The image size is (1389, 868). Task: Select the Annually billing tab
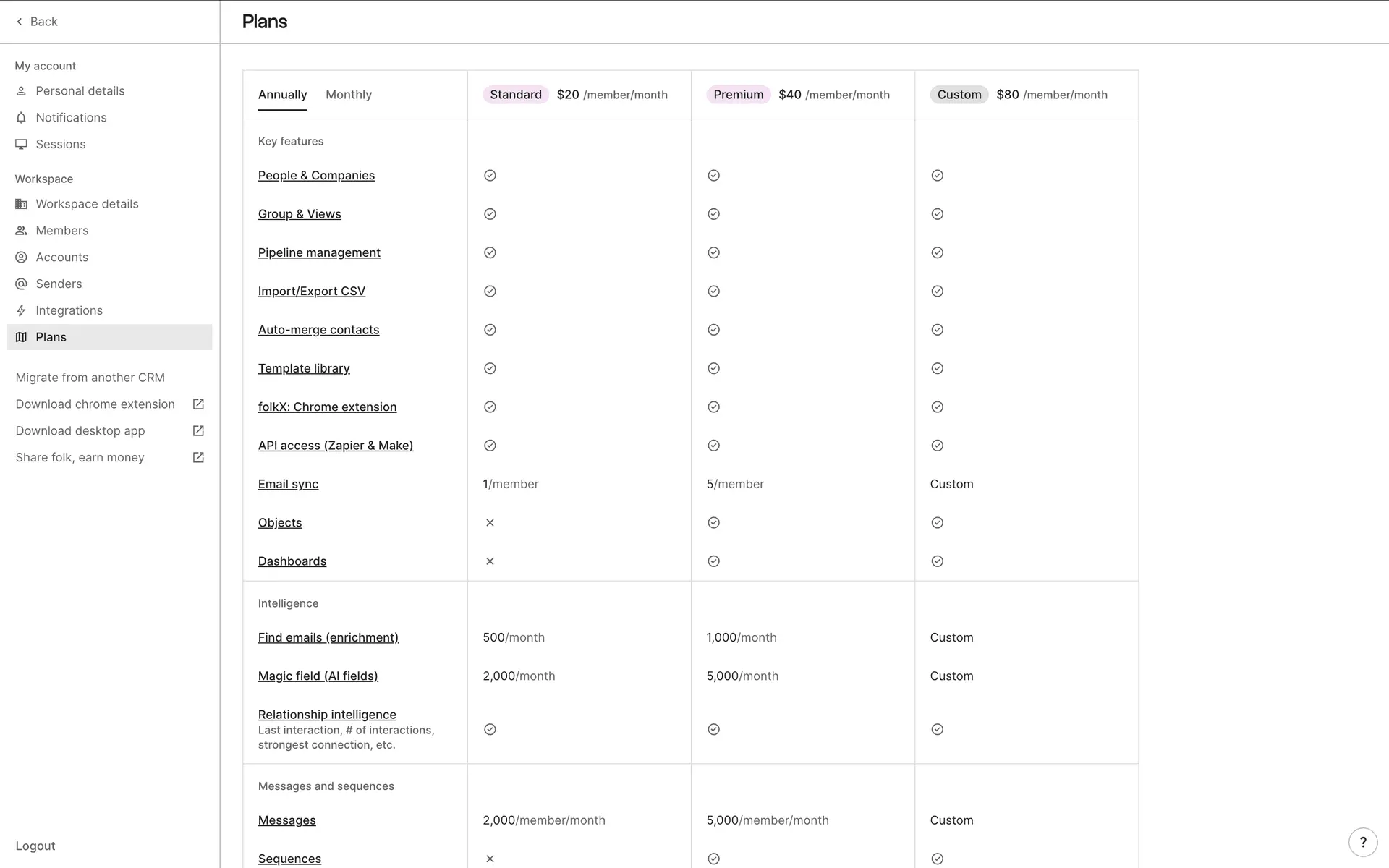click(x=282, y=95)
